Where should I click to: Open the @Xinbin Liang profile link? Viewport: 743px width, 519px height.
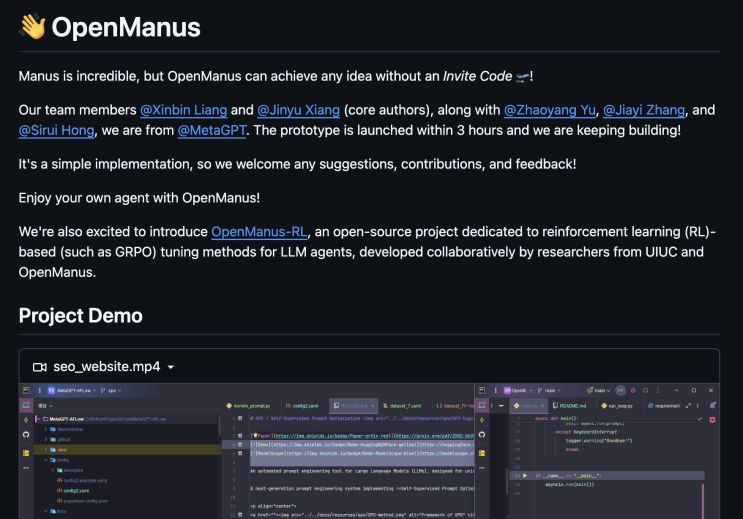point(183,110)
